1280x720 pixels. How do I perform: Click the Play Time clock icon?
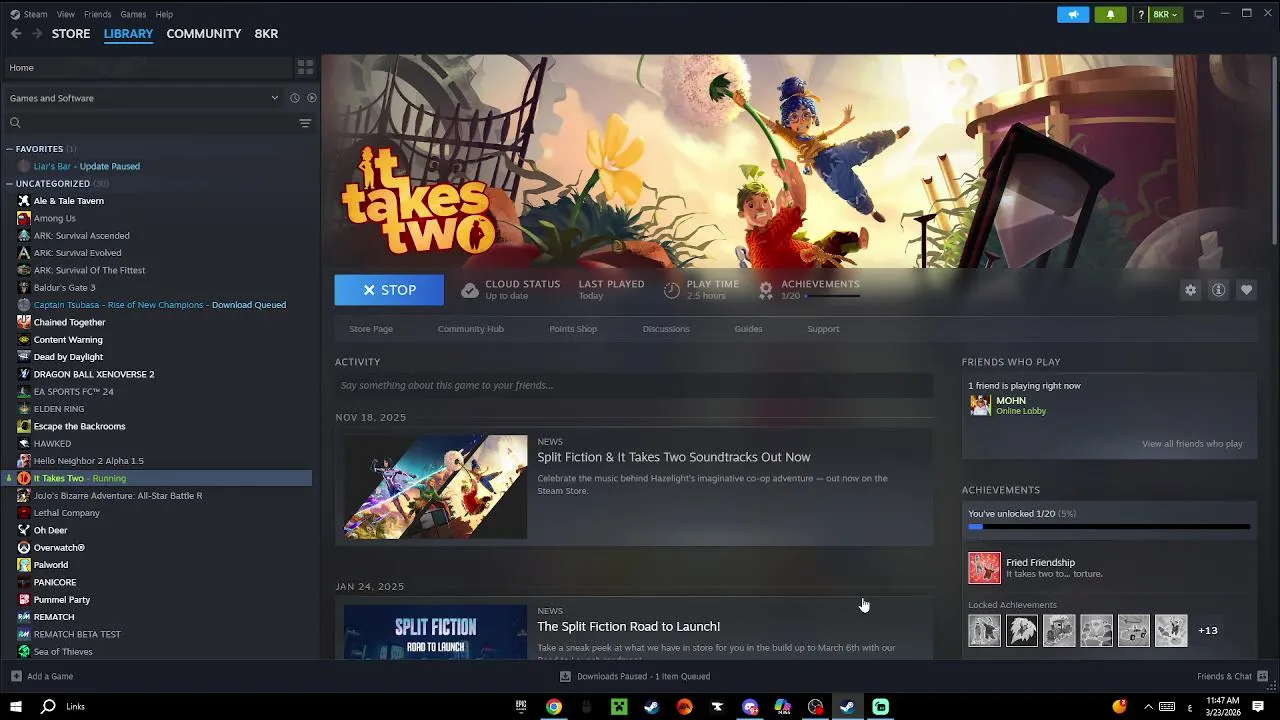point(672,290)
